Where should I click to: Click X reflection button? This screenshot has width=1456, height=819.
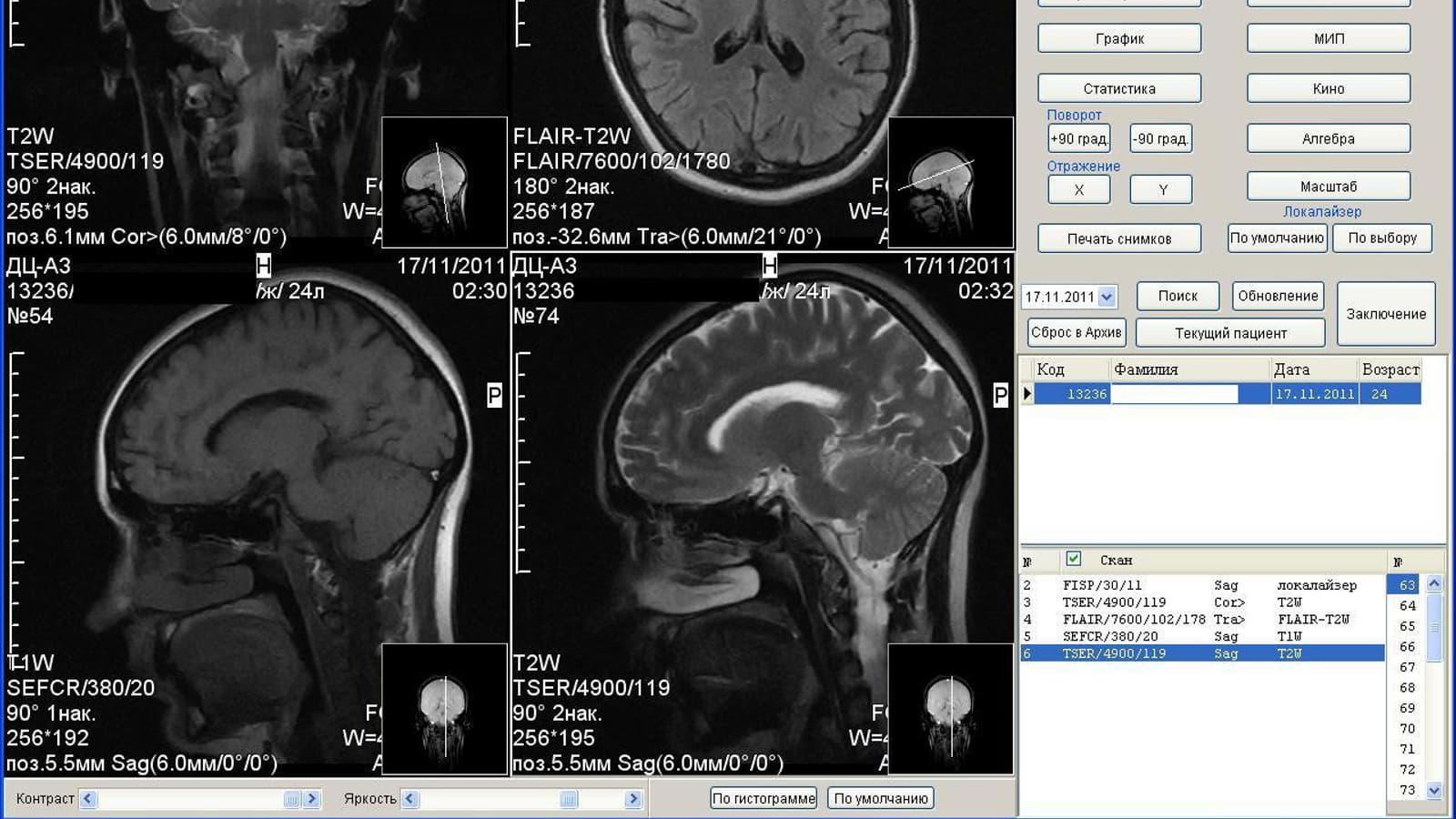(x=1078, y=189)
